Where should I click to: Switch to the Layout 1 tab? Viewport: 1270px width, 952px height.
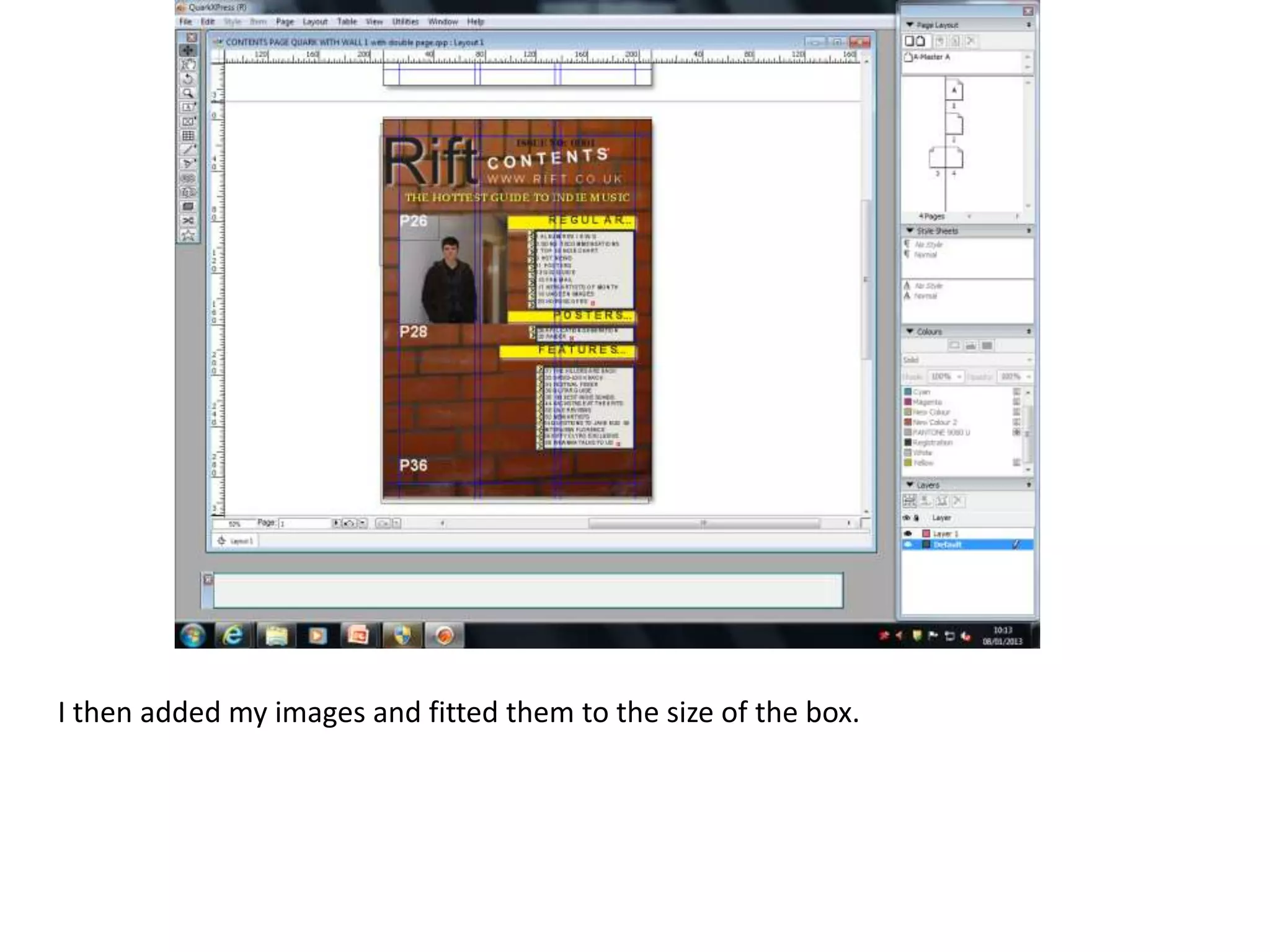[x=236, y=541]
